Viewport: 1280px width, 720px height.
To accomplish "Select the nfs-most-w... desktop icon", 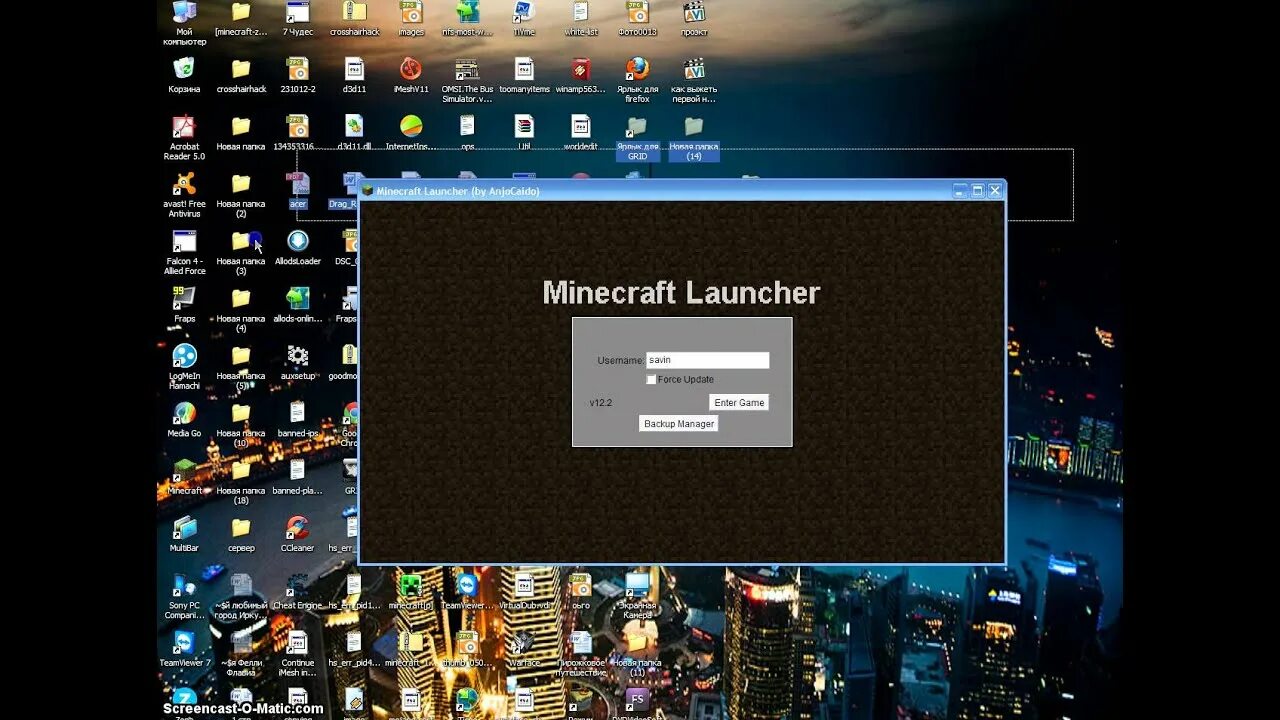I will tap(467, 13).
